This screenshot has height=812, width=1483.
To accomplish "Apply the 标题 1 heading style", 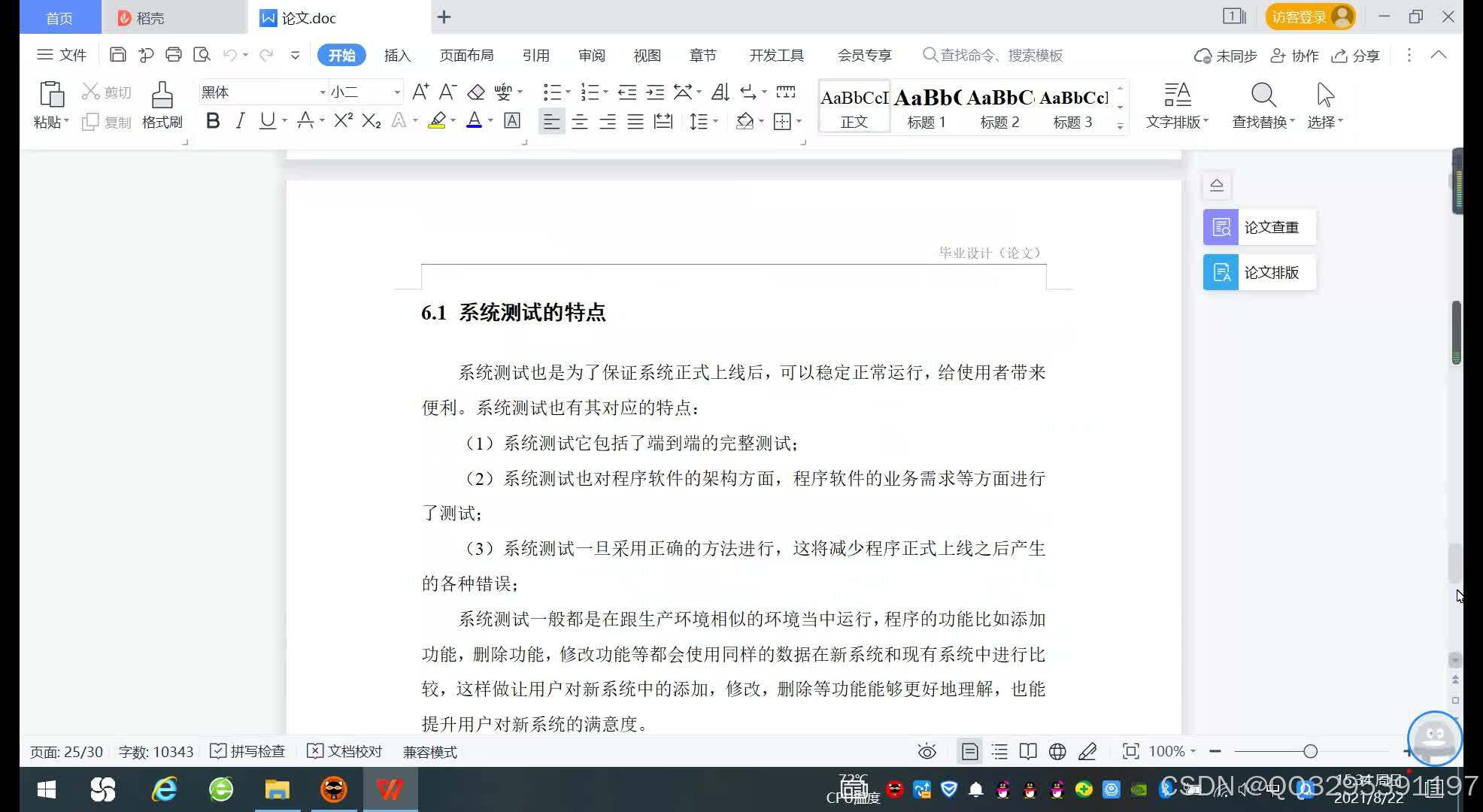I will tap(926, 106).
